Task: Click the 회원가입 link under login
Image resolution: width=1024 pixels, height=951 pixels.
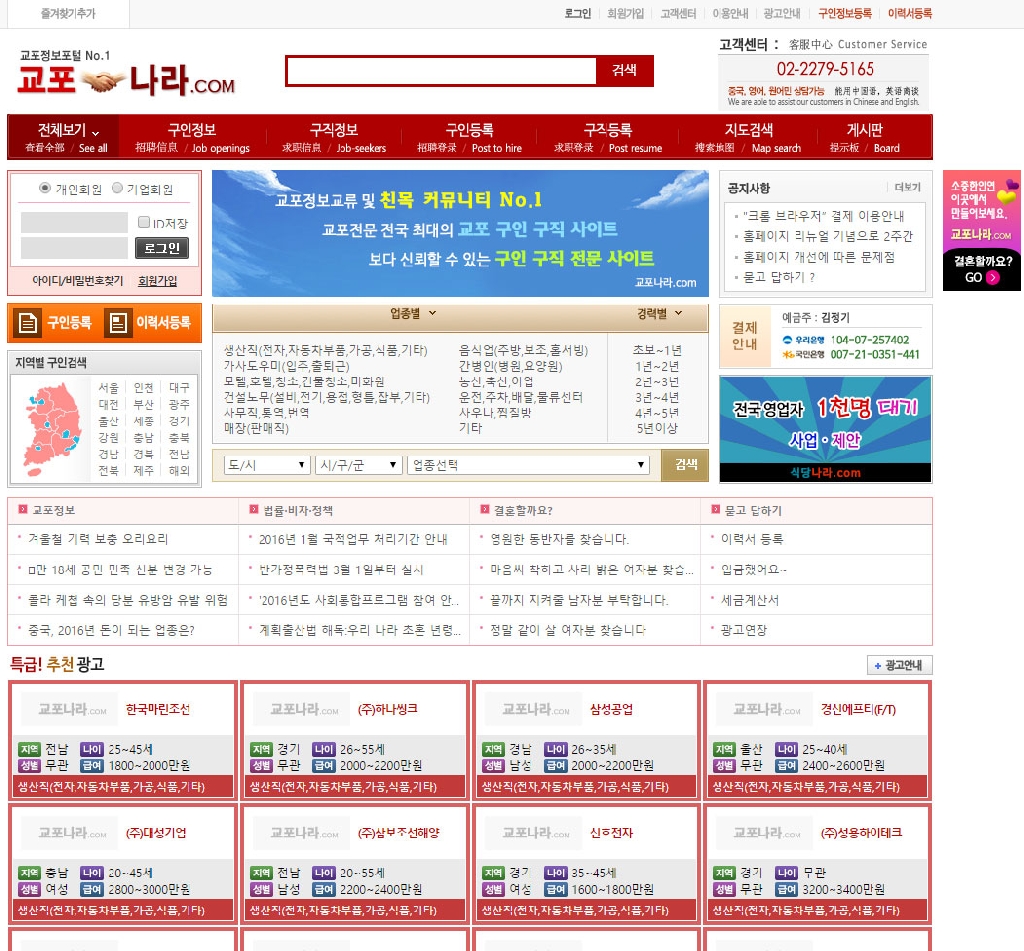Action: click(157, 281)
